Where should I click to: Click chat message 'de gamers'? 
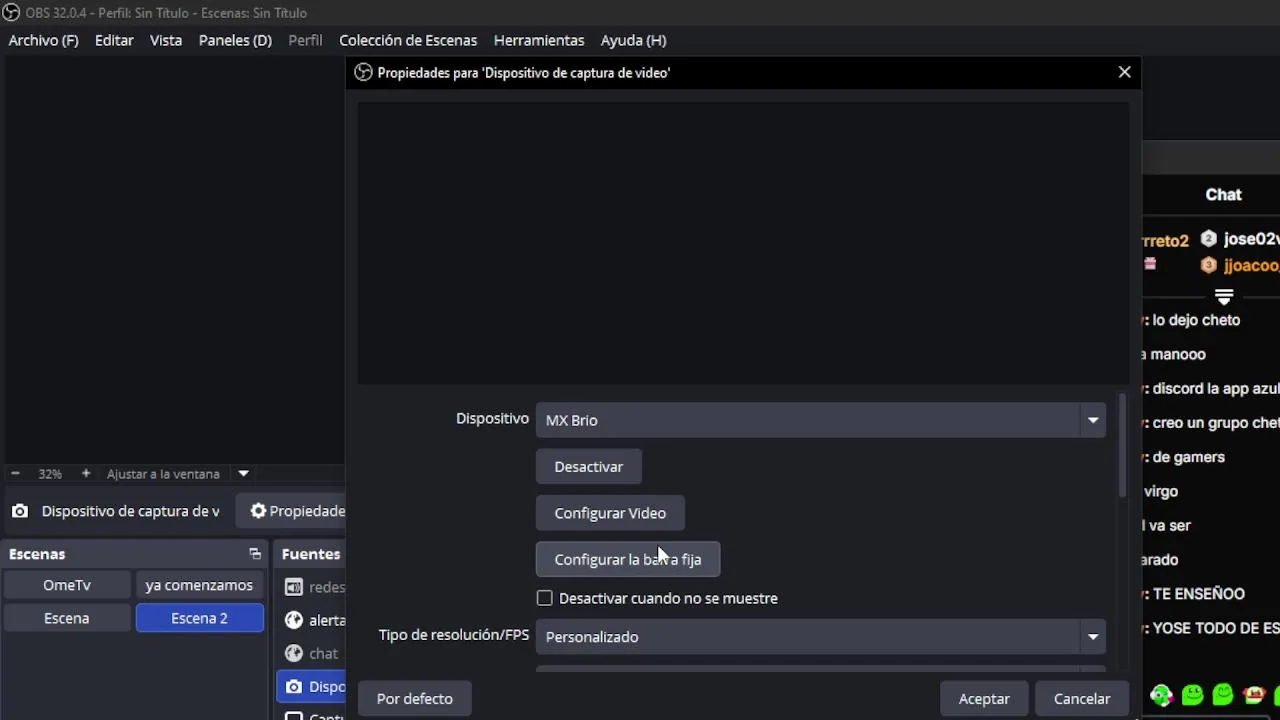[1188, 457]
